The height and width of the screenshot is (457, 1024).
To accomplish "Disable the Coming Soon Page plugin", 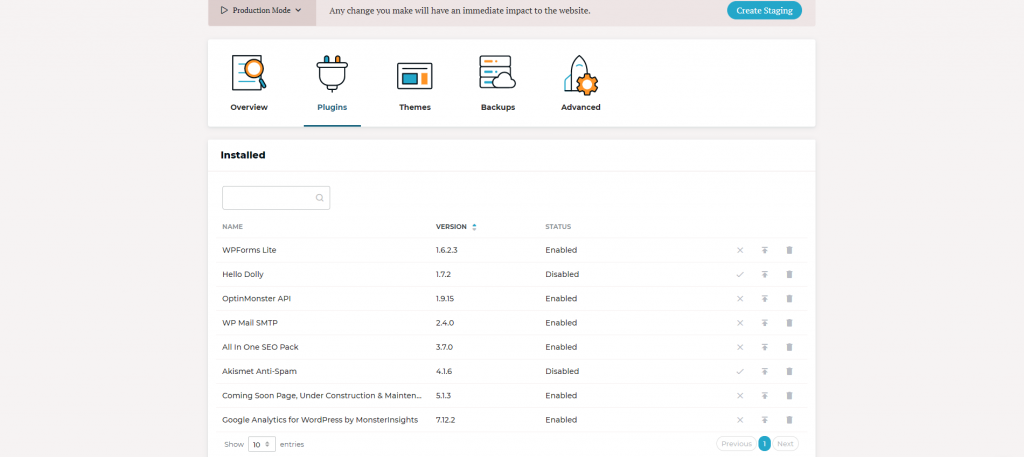I will coord(740,396).
